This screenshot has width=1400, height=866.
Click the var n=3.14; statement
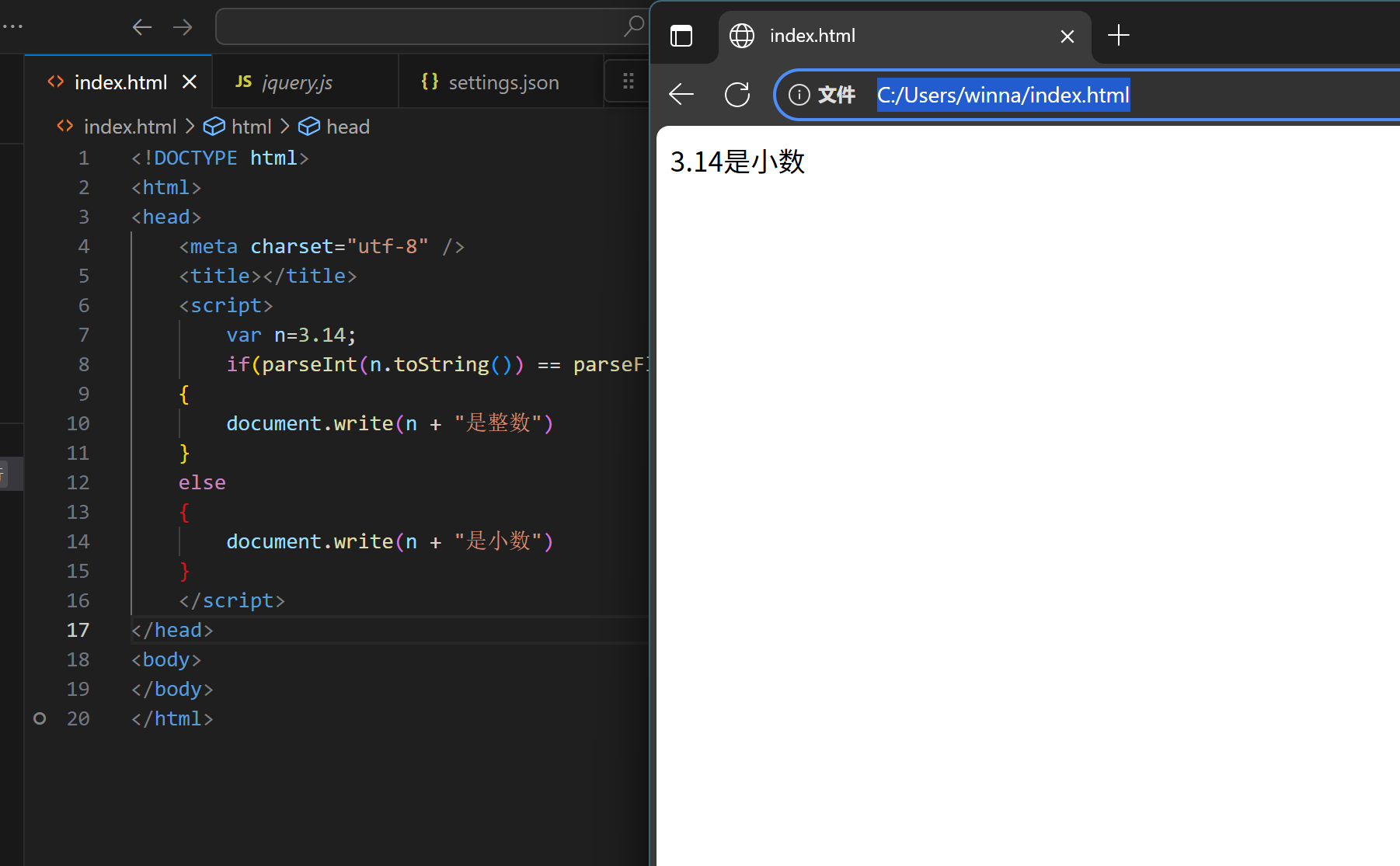pyautogui.click(x=291, y=335)
